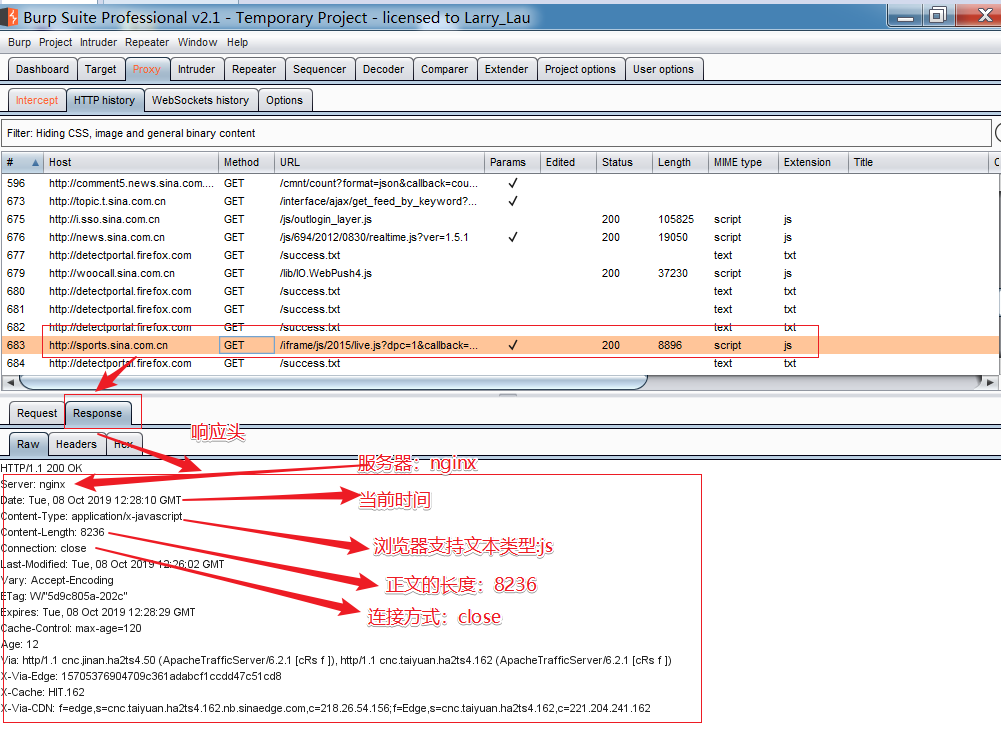
Task: Select the HTTP history sub-tab
Action: [105, 100]
